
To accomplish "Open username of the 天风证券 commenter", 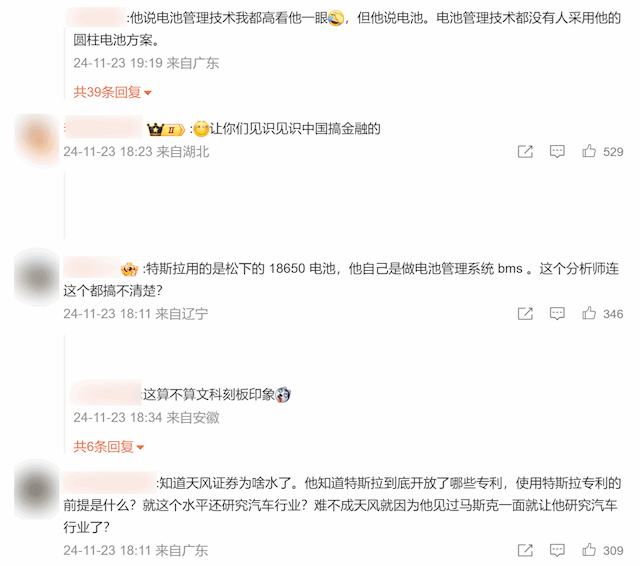I will 109,483.
